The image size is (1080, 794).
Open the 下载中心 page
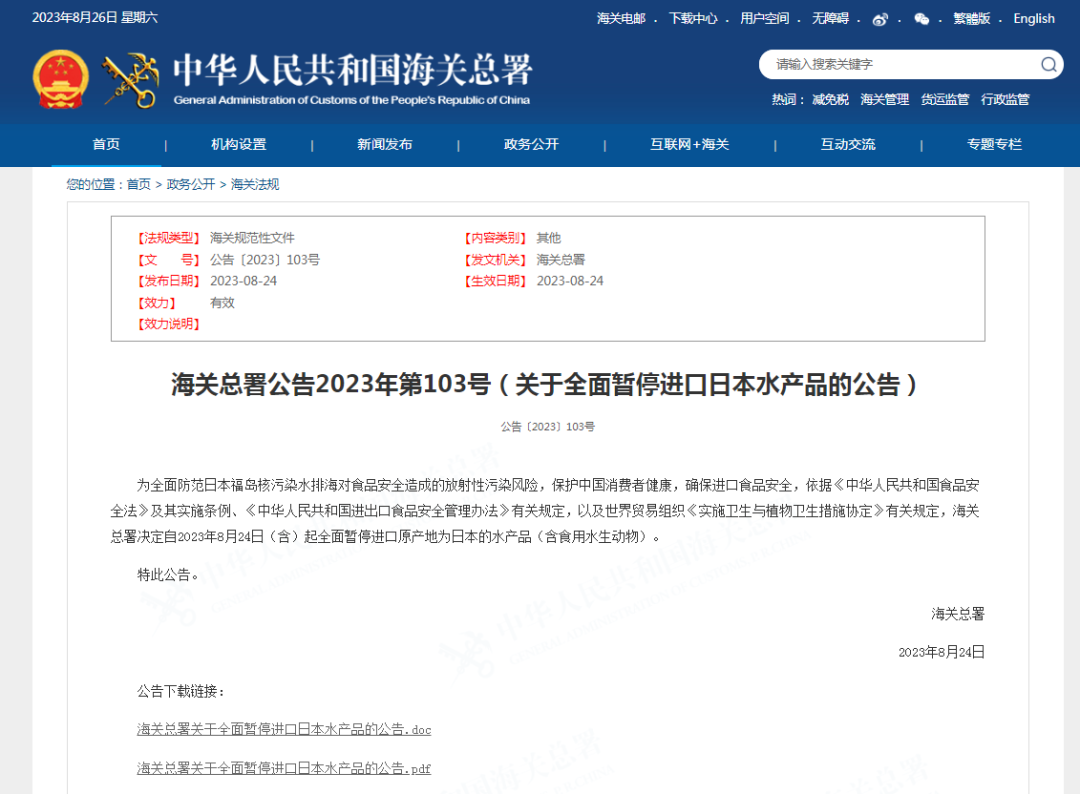pos(694,18)
